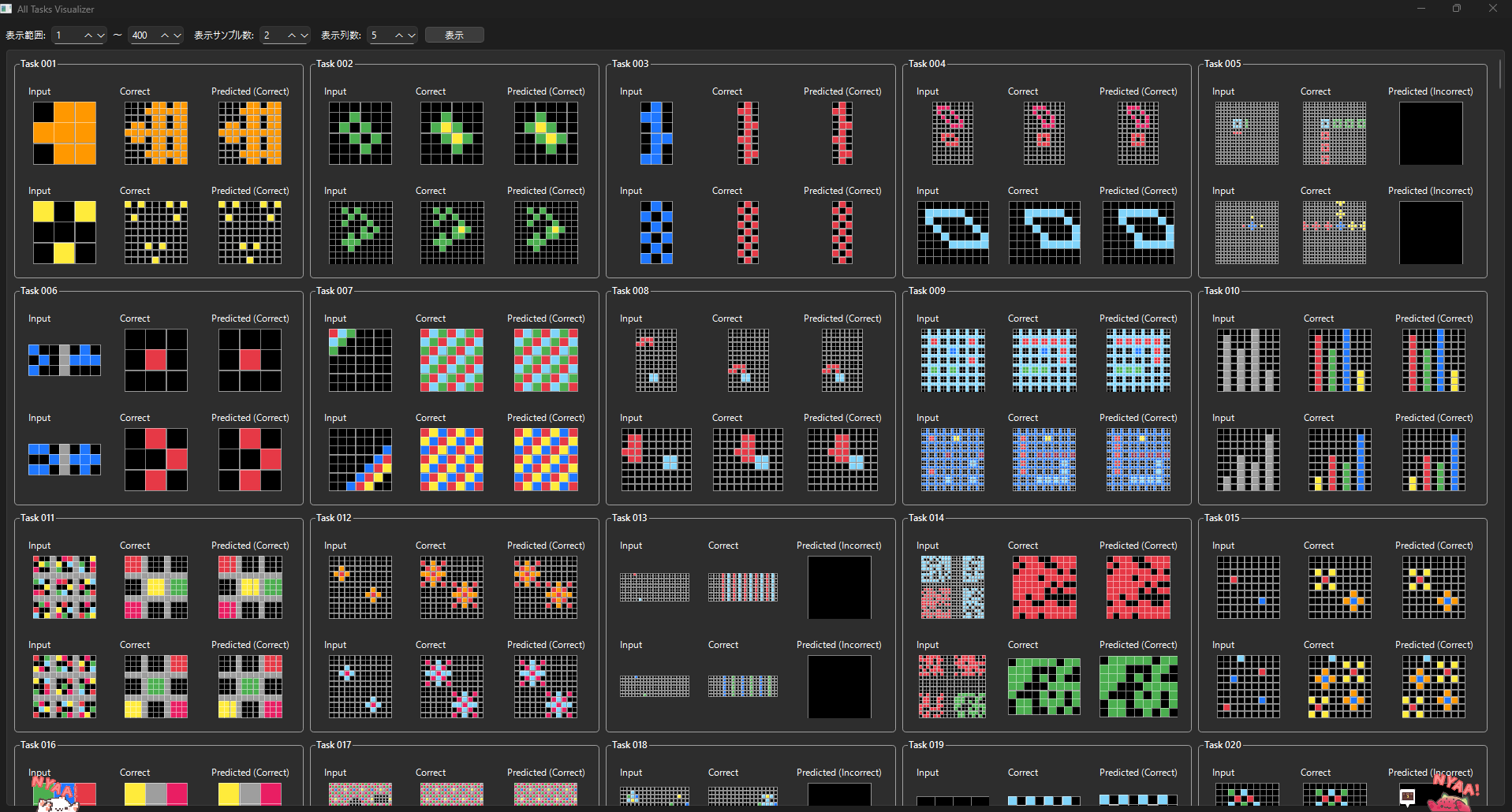Click Task 006 first correct red square grid

[x=156, y=360]
